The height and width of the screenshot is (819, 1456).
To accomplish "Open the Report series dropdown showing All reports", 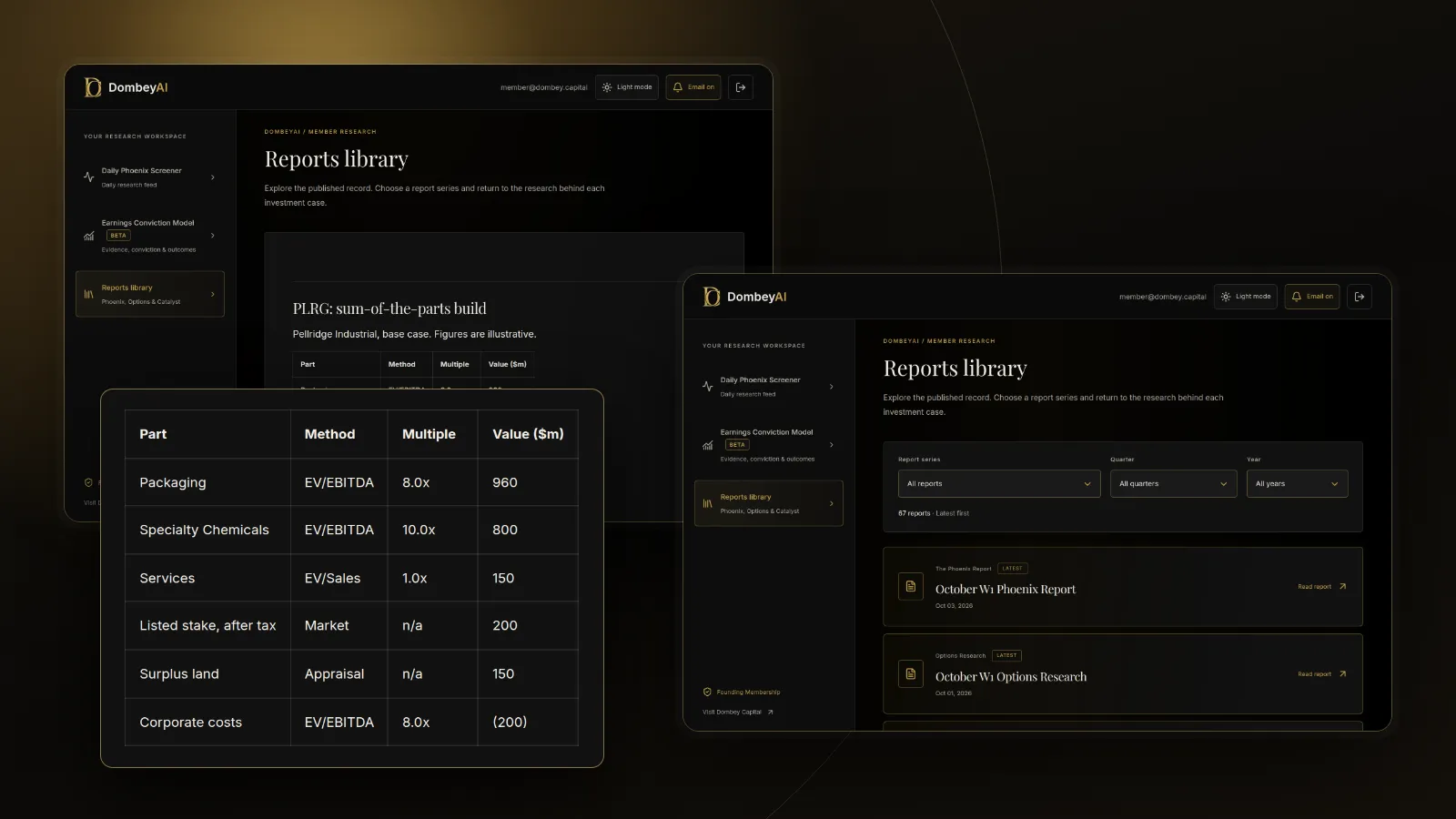I will click(999, 484).
